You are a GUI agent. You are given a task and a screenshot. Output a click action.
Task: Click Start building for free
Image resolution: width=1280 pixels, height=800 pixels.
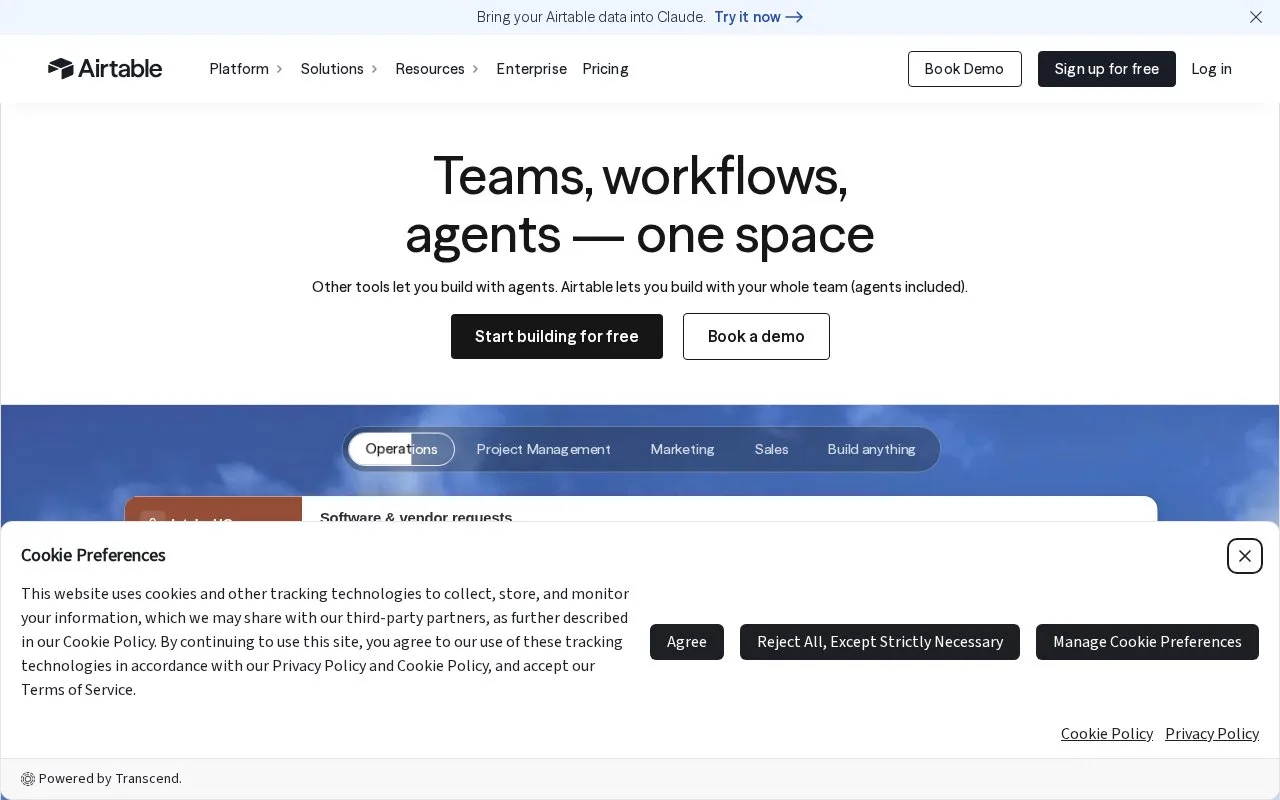click(557, 336)
